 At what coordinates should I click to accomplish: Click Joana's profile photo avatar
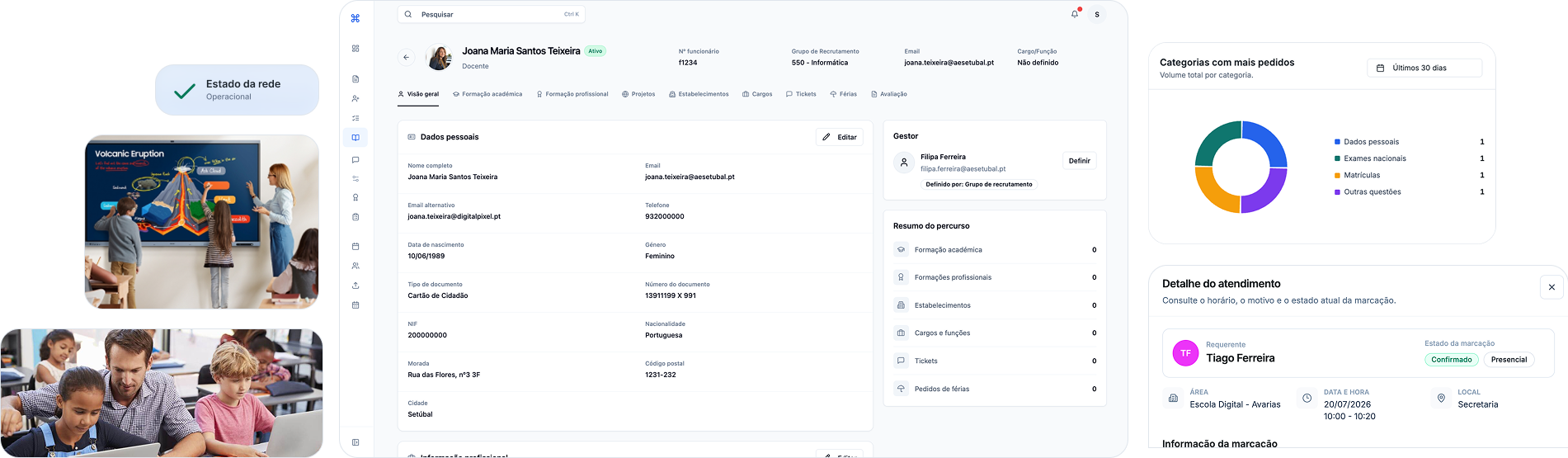pos(440,57)
